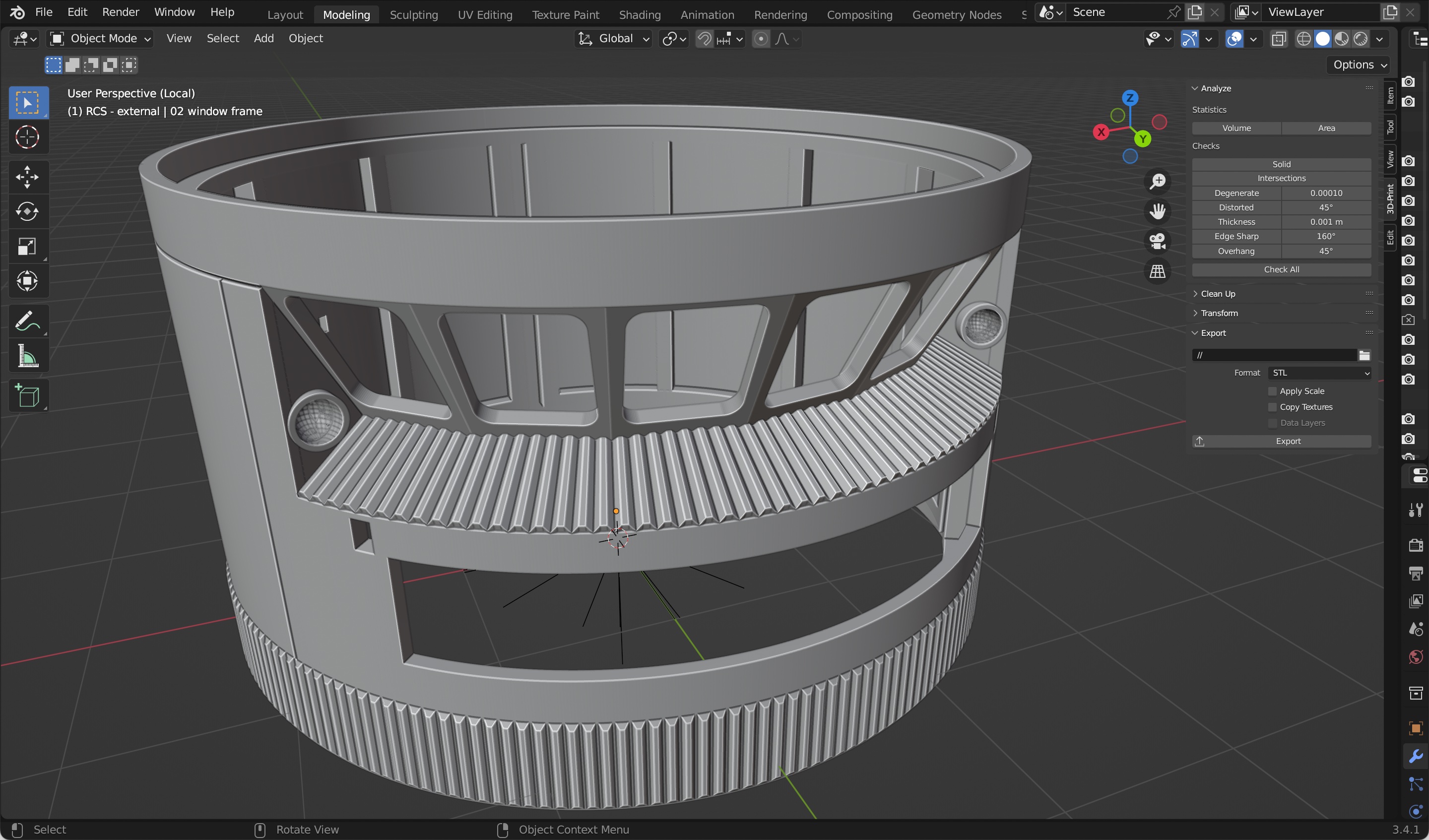Select the Measure tool
This screenshot has width=1429, height=840.
click(x=28, y=356)
